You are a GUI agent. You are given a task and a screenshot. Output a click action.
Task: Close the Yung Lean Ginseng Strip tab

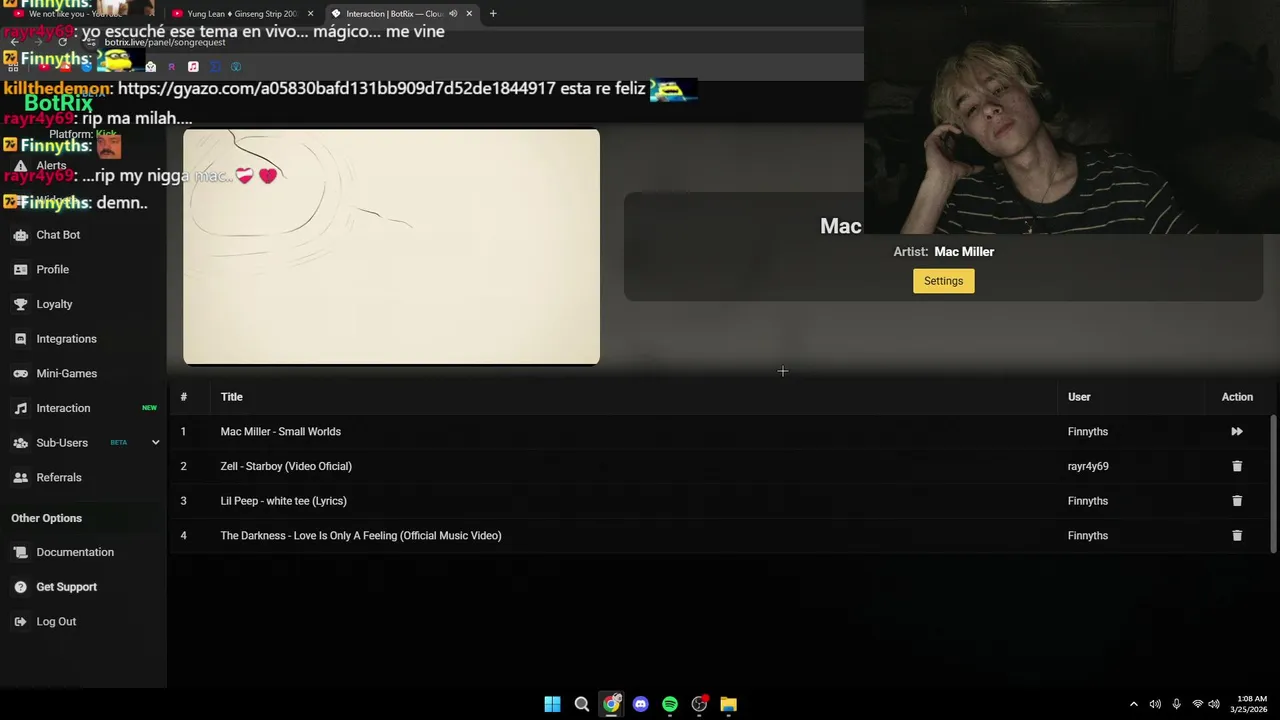point(310,14)
